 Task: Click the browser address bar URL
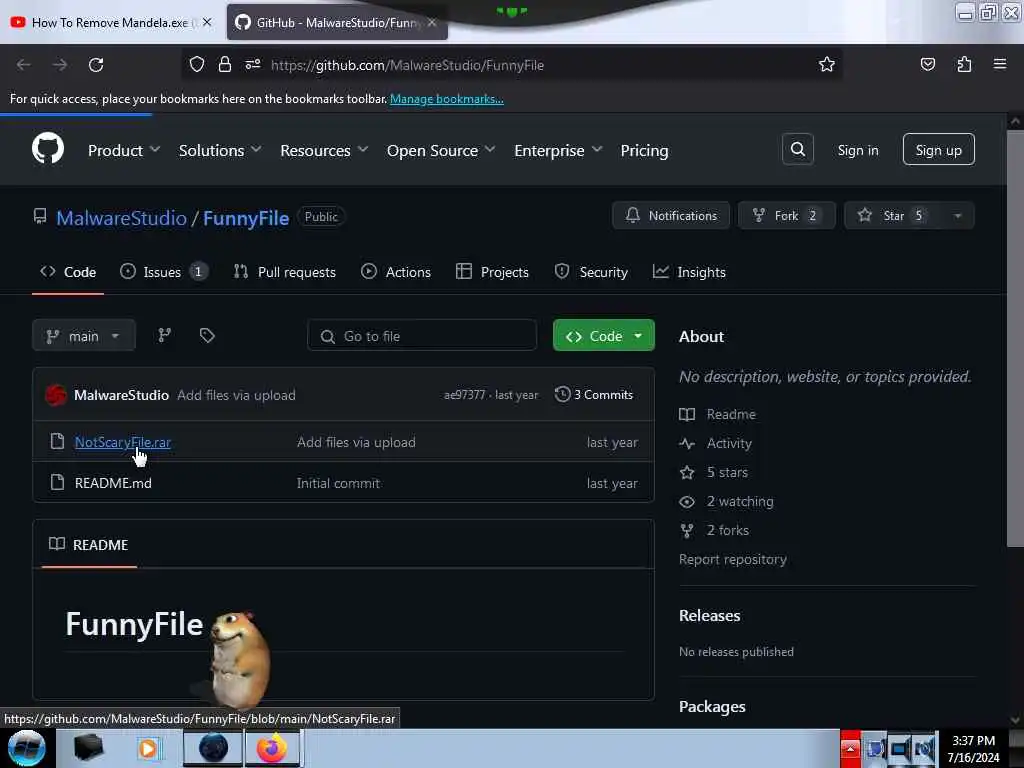407,65
